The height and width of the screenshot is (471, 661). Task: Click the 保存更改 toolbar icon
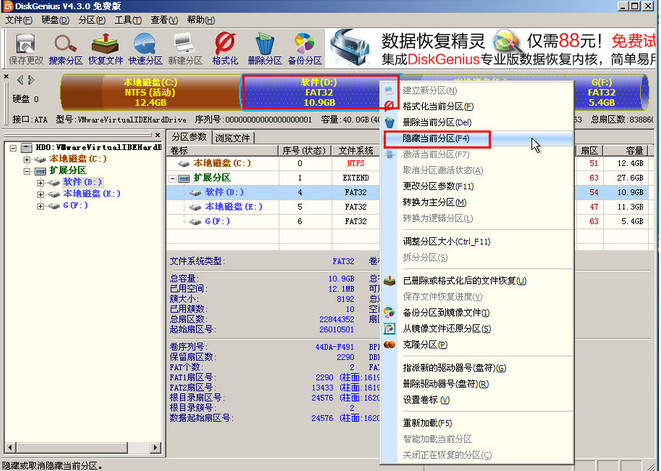coord(26,48)
